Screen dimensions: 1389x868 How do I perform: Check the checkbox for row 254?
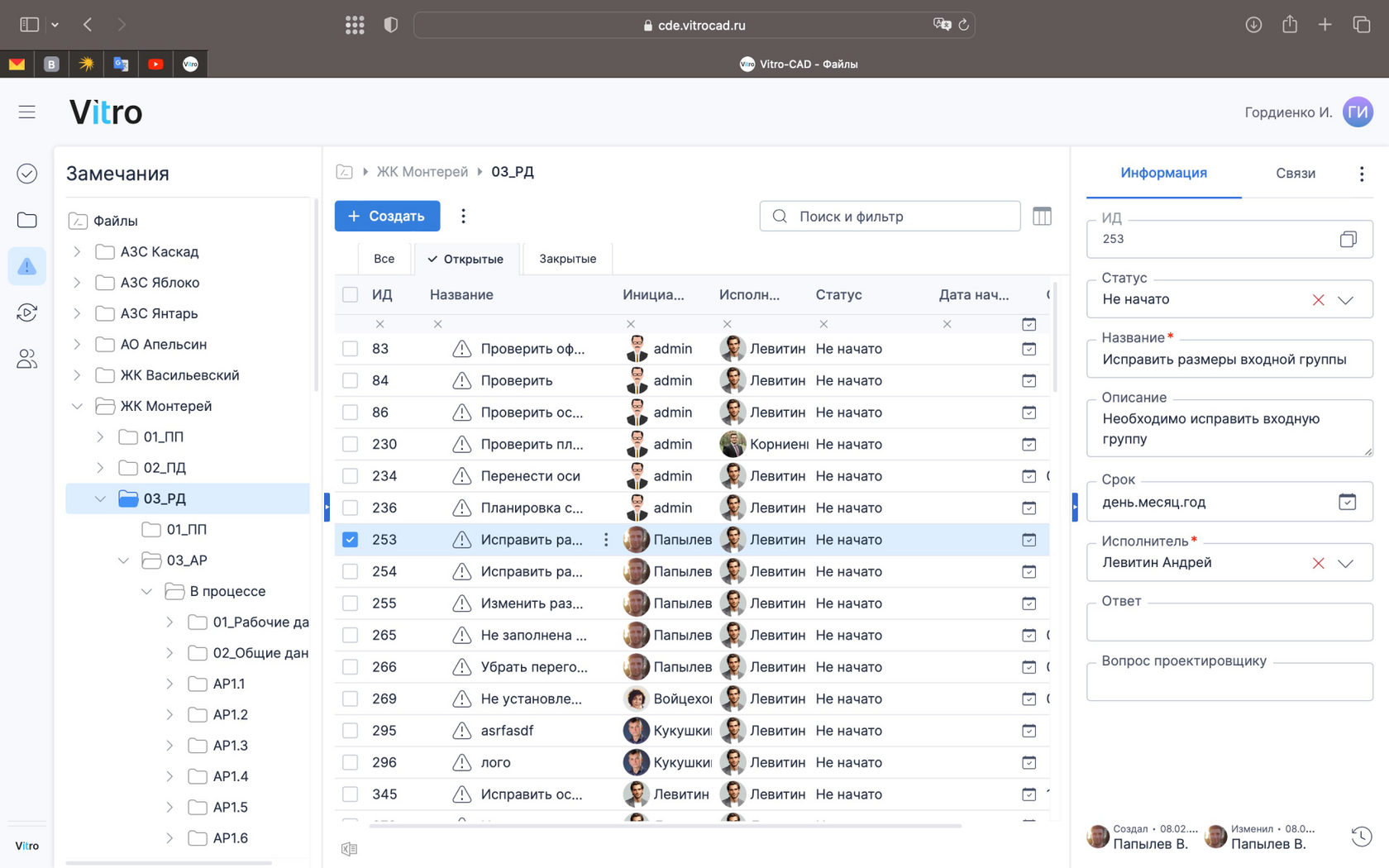pos(350,571)
